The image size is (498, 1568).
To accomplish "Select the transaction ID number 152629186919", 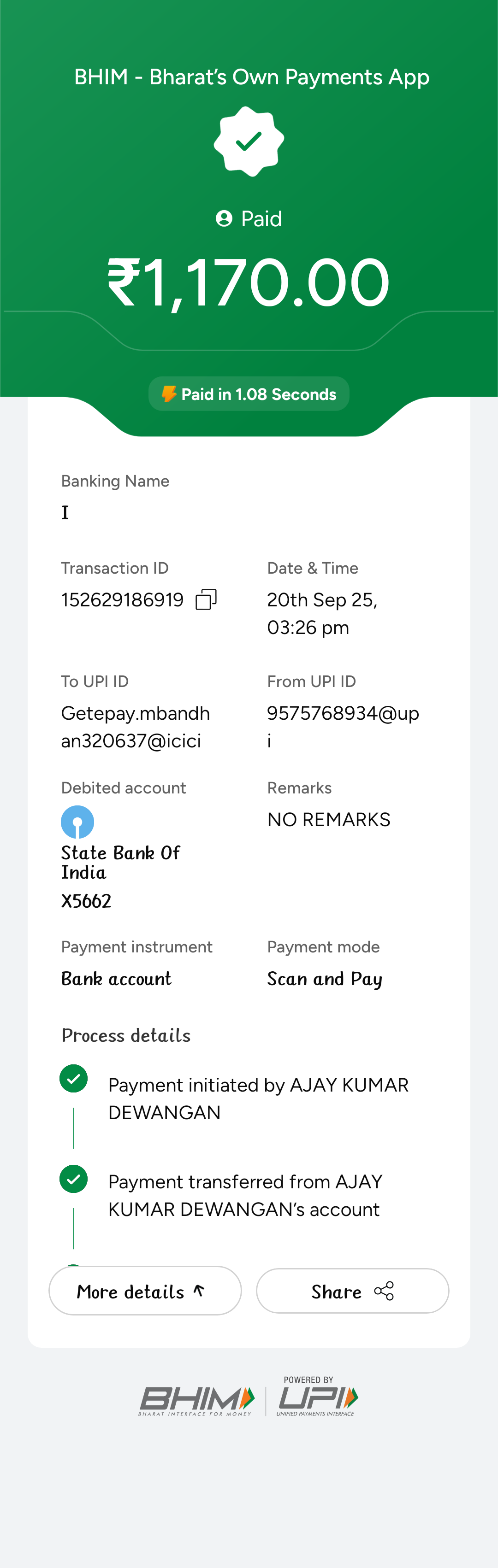I will click(x=122, y=600).
